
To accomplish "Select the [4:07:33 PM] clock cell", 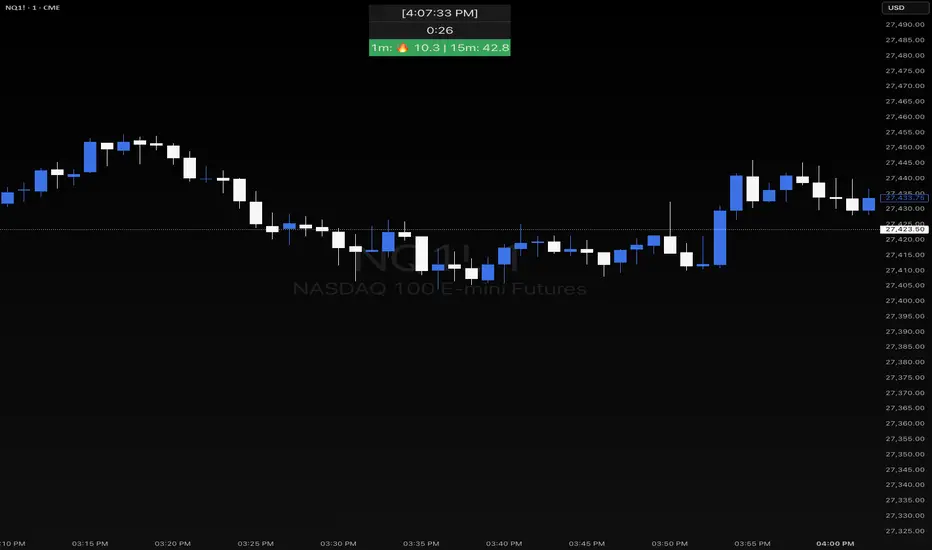I will coord(440,13).
